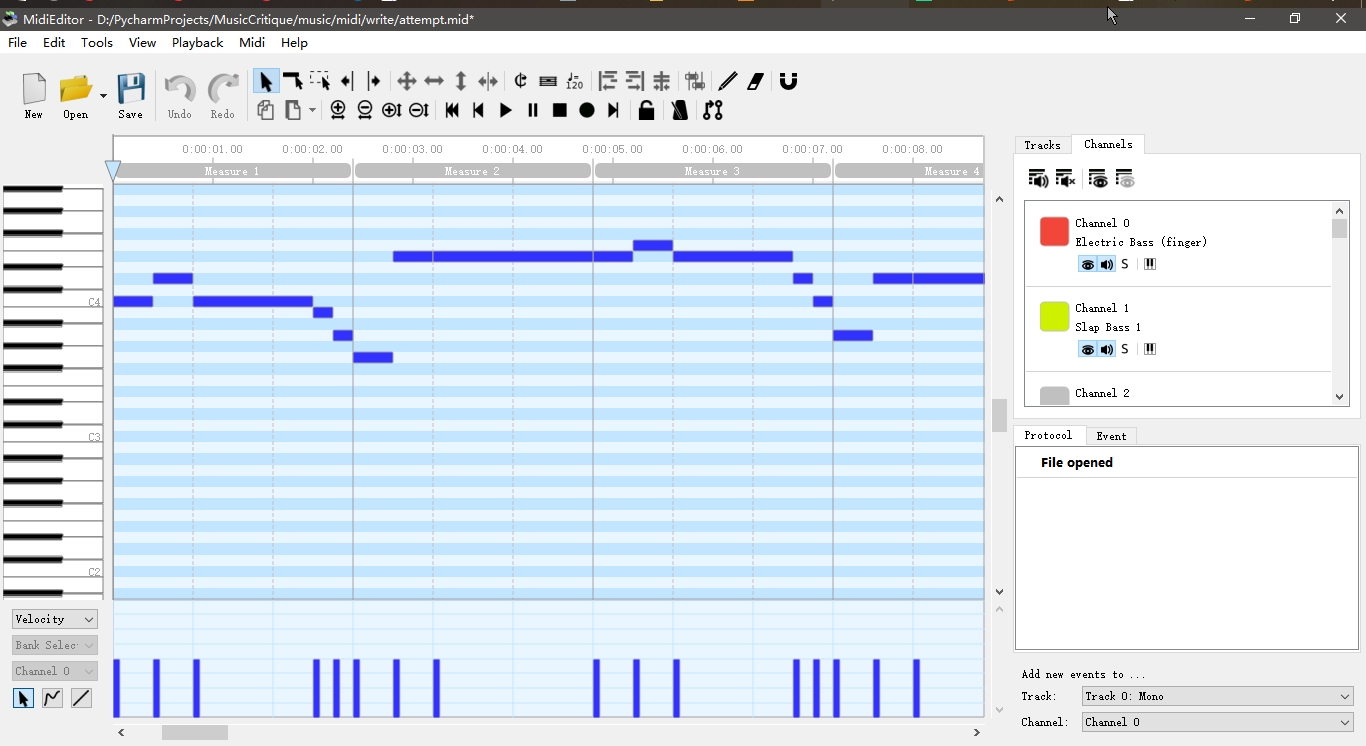Screen dimensions: 1366x746
Task: Zoom in vertically
Action: (392, 110)
